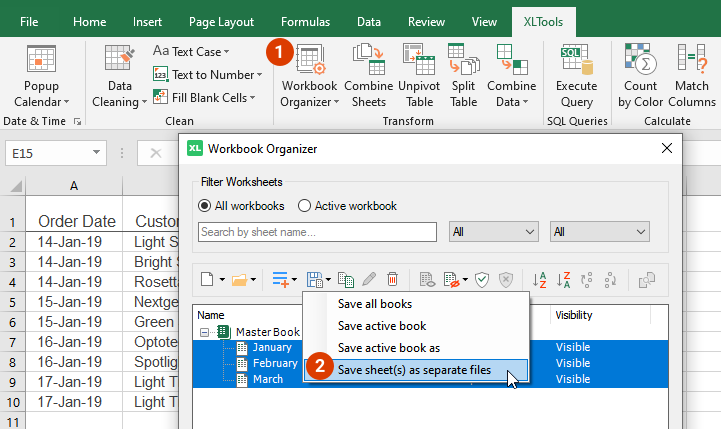Click the hide sheets crossed-eye icon

click(x=452, y=279)
